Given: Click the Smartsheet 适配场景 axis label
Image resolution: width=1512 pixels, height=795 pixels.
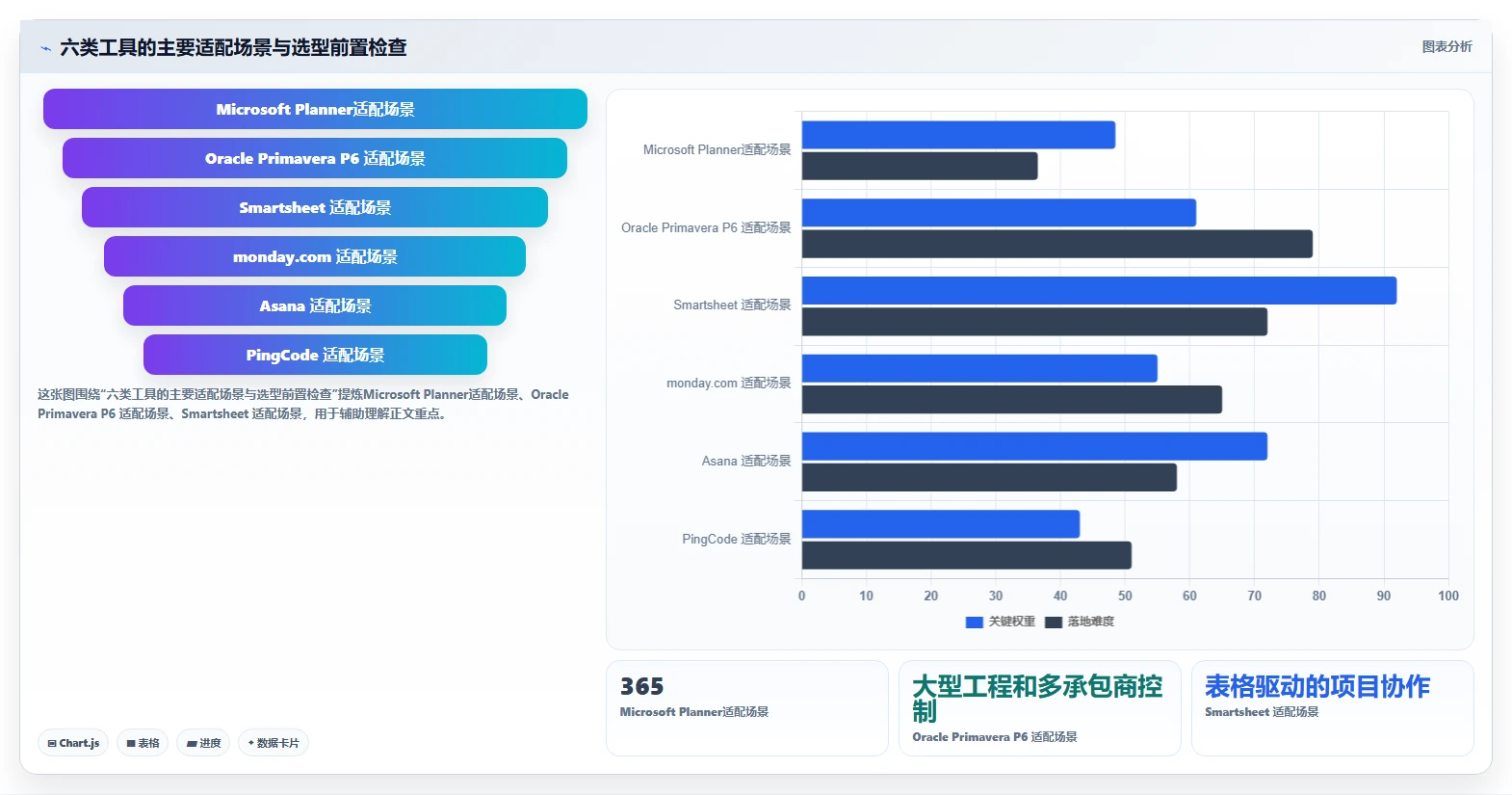Looking at the screenshot, I should coord(732,305).
